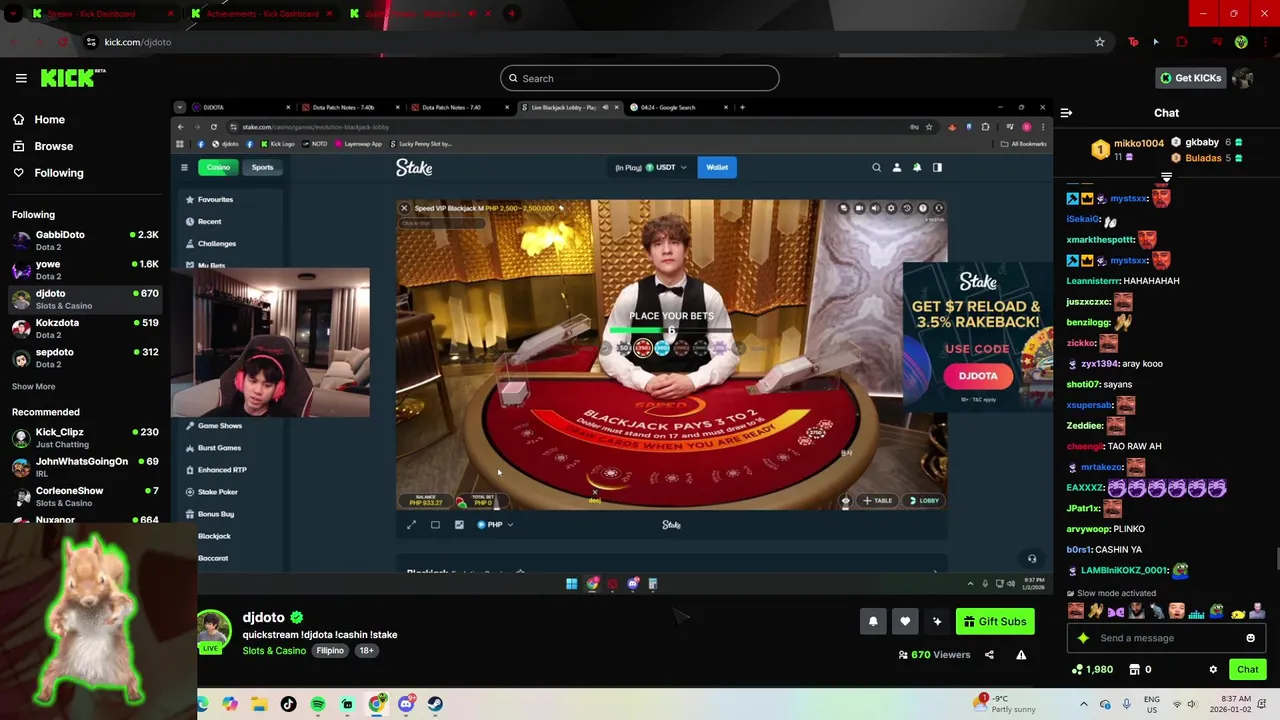
Task: Focus the Kick search field
Action: (640, 78)
